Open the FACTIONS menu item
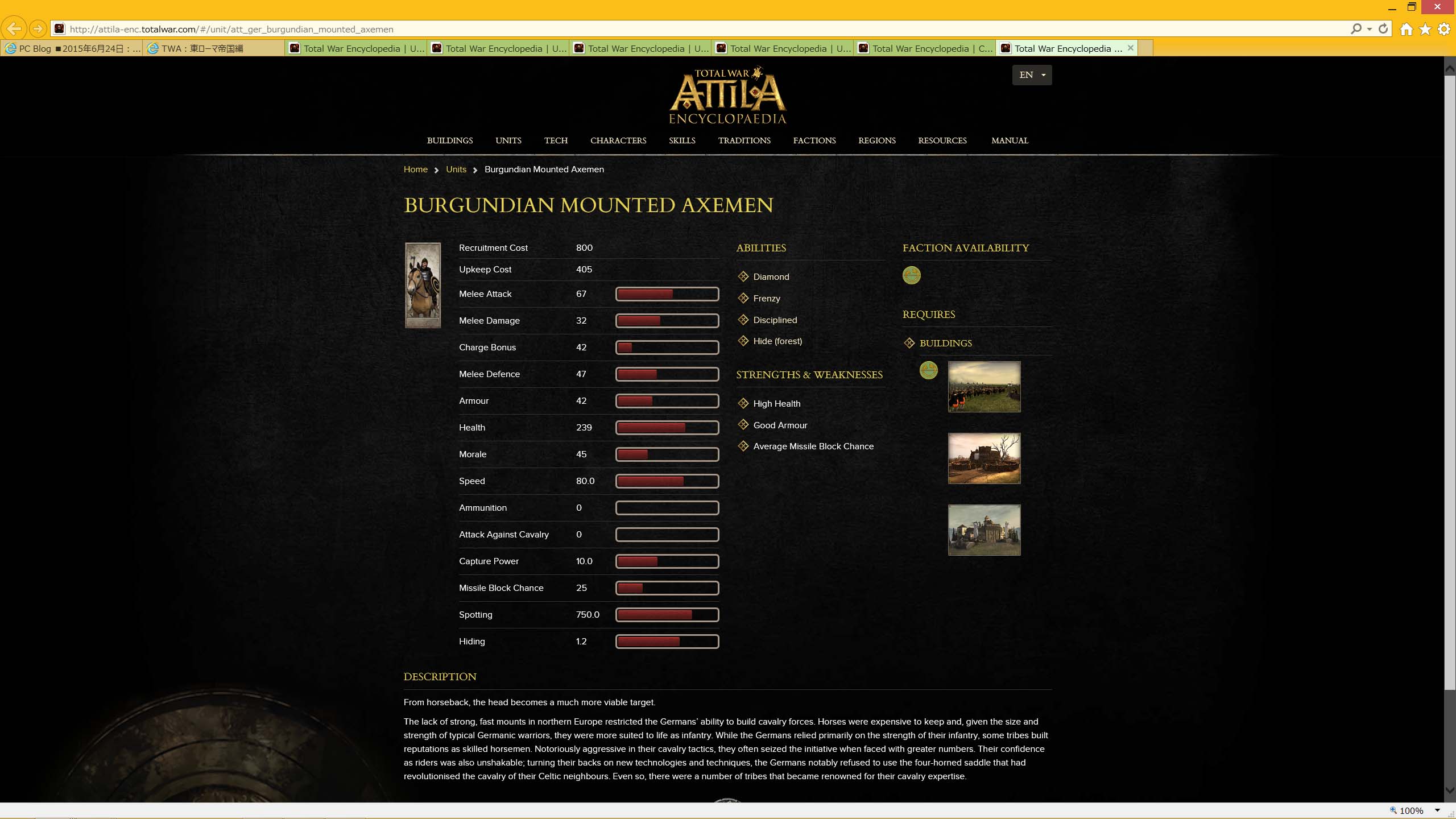 tap(814, 140)
